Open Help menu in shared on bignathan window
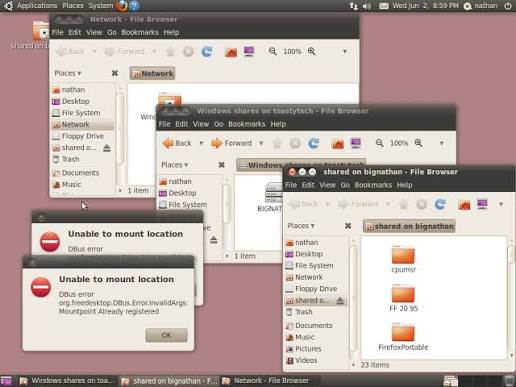 404,185
